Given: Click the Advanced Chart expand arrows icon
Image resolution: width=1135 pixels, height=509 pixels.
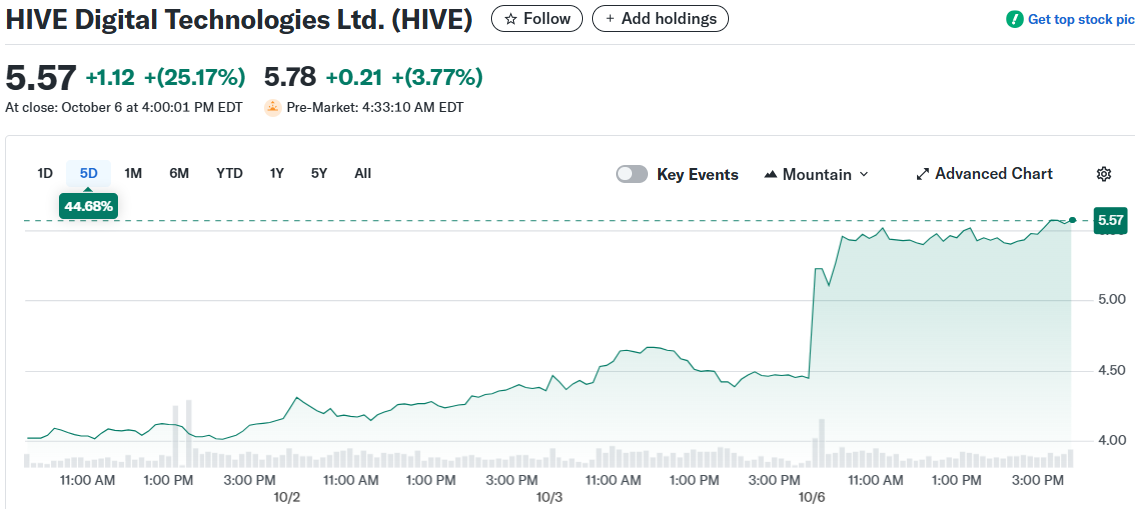Looking at the screenshot, I should (923, 174).
